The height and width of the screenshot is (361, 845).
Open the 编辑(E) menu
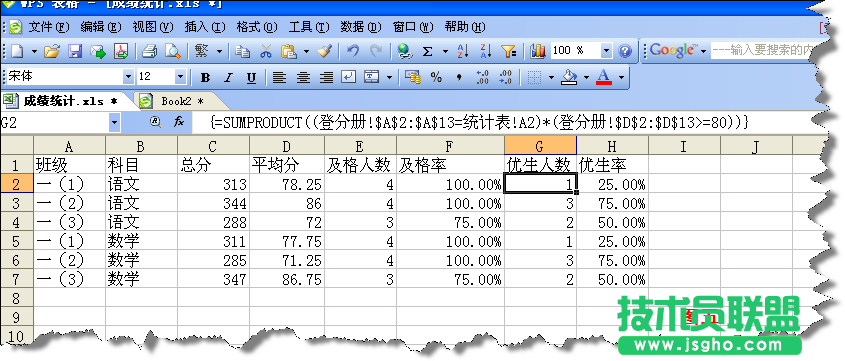[101, 27]
